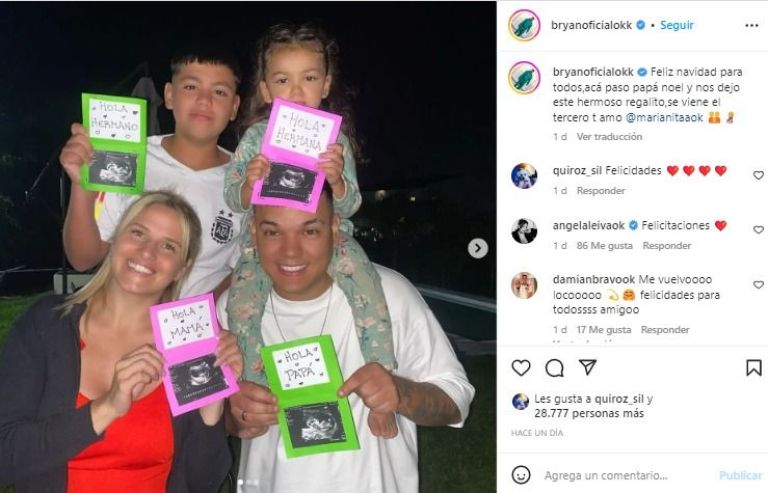Open the emoji picker smiley icon
This screenshot has height=493, width=768.
tap(521, 475)
